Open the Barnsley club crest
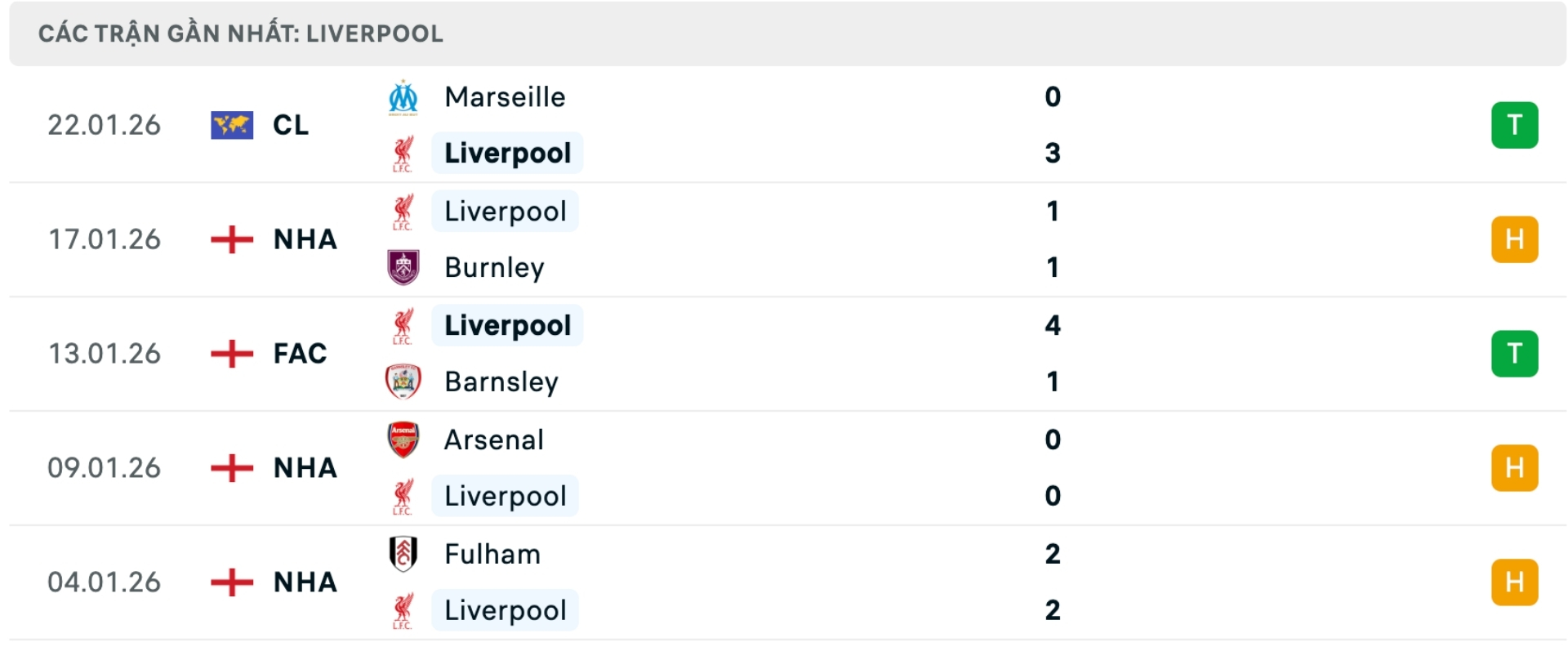 coord(403,382)
